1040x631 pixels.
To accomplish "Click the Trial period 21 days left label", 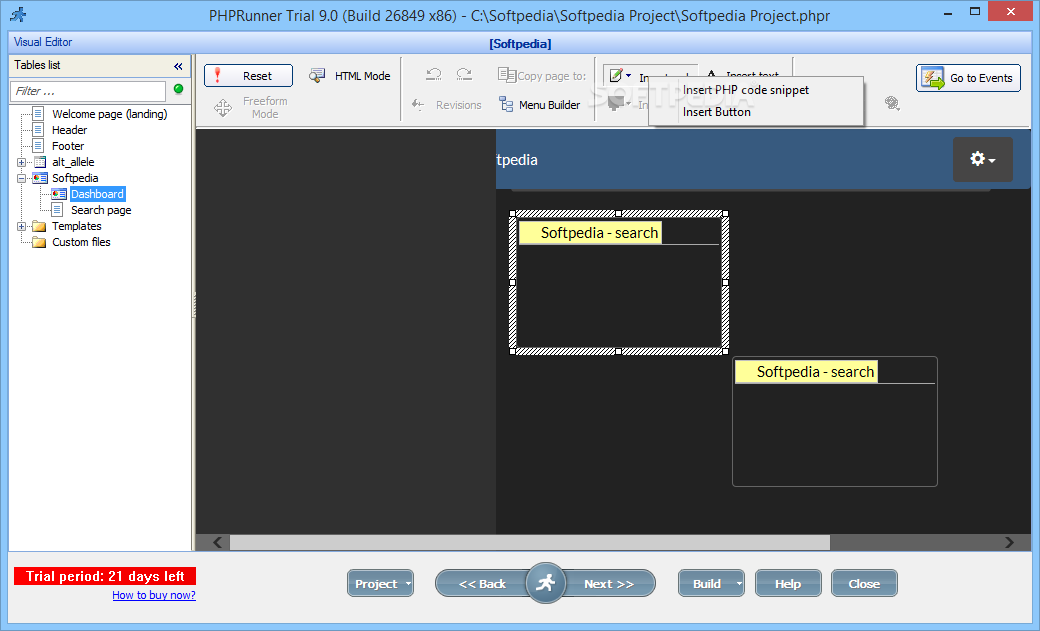I will tap(105, 576).
